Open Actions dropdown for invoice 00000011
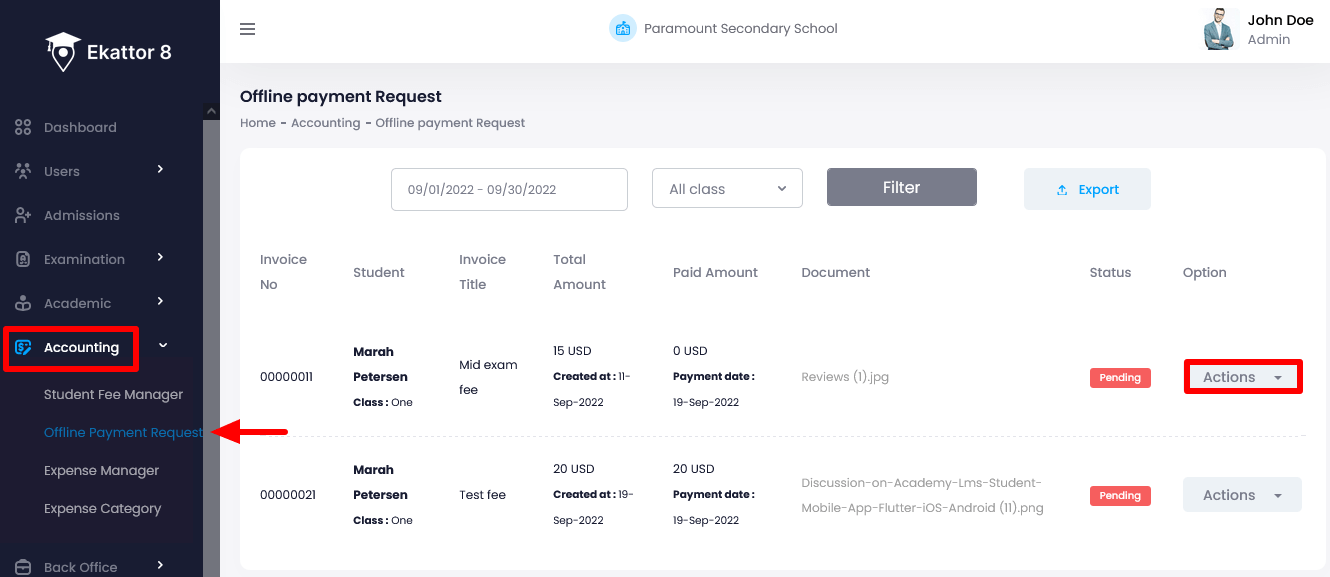The image size is (1330, 577). point(1242,376)
